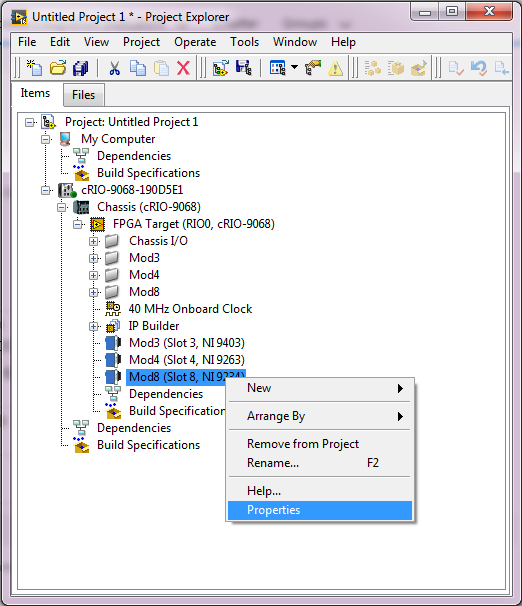The image size is (522, 606).
Task: Click the Resolve Conflicts toolbar icon
Action: pyautogui.click(x=313, y=68)
